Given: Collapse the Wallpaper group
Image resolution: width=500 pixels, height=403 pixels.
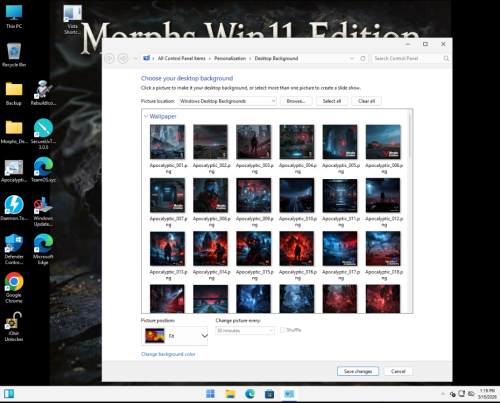Looking at the screenshot, I should (146, 116).
